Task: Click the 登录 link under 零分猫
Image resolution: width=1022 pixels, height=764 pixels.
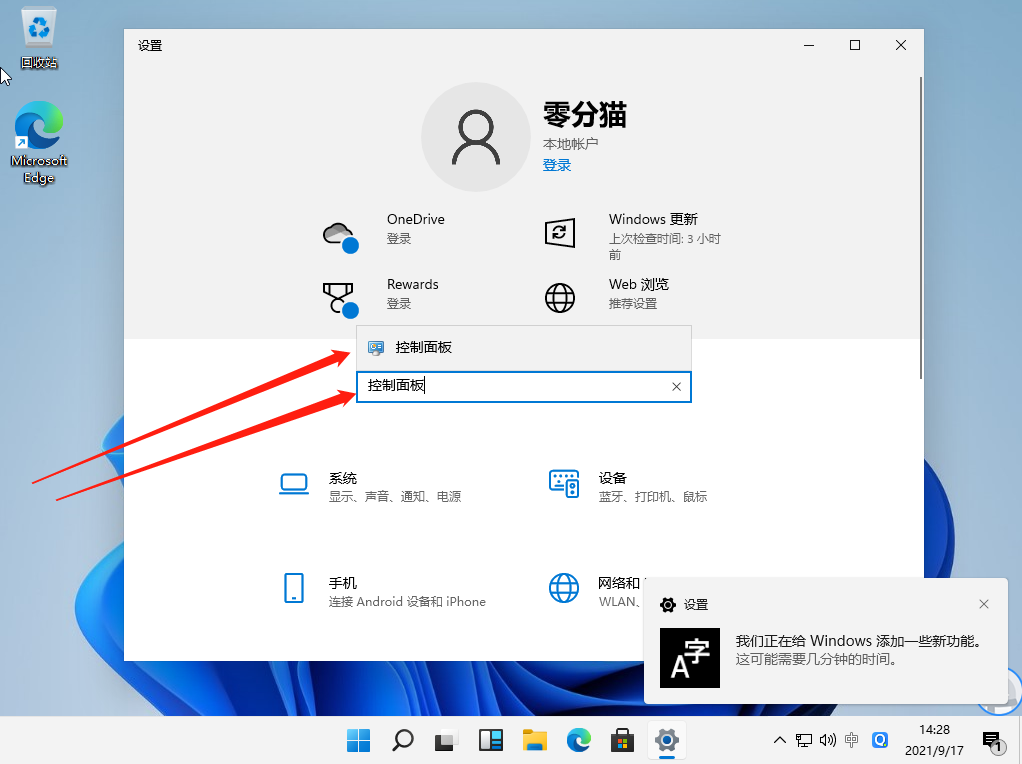Action: pyautogui.click(x=557, y=164)
